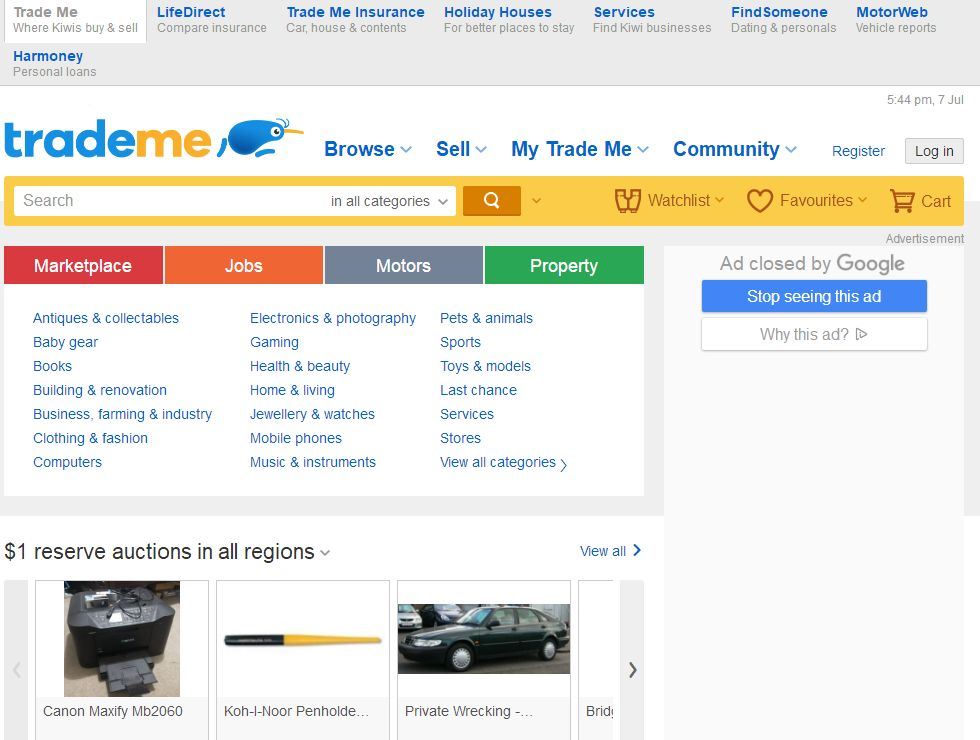Open Music & instruments category
Image resolution: width=980 pixels, height=740 pixels.
312,462
